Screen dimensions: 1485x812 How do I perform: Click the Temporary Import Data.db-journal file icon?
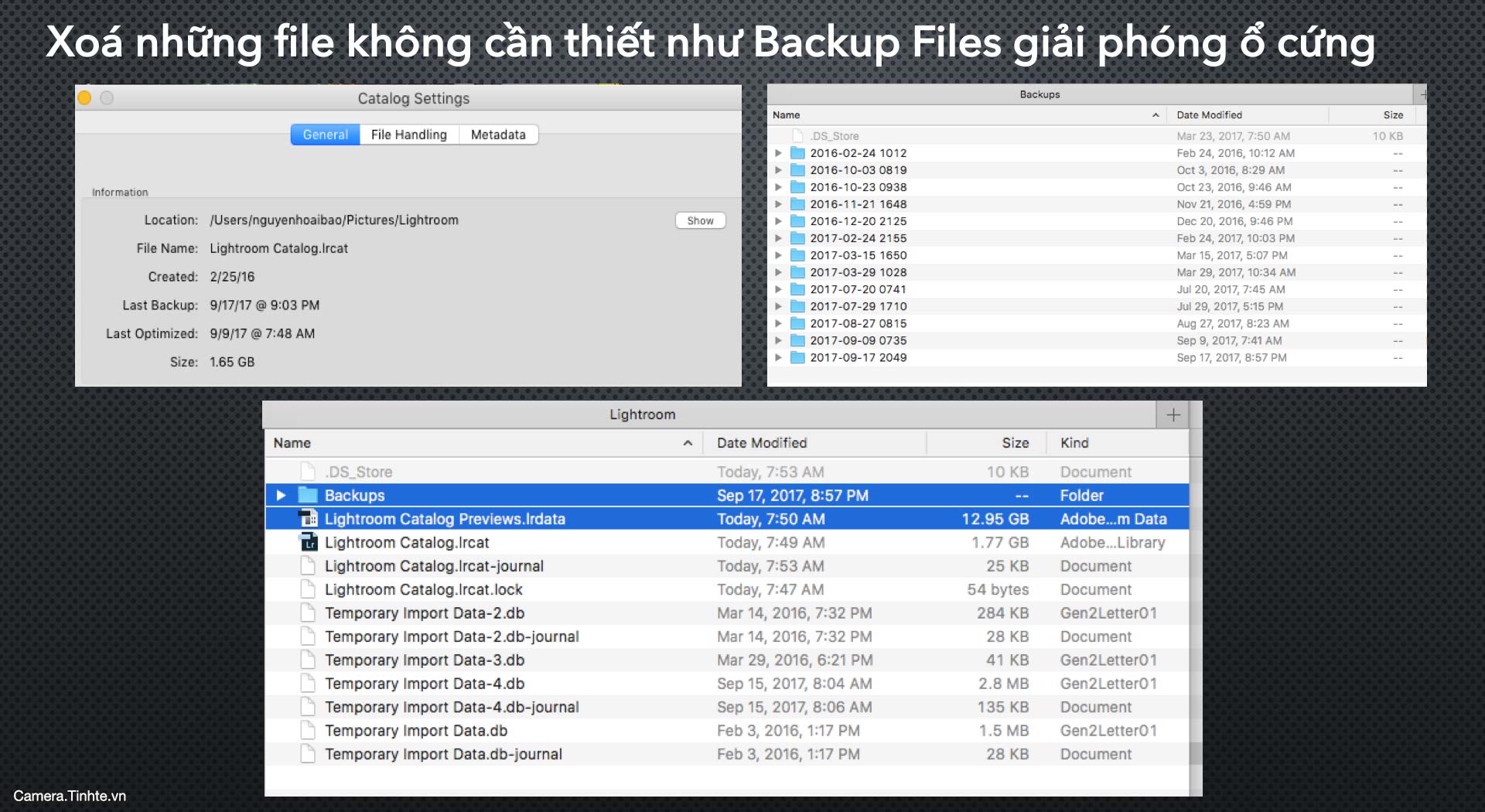pos(308,754)
